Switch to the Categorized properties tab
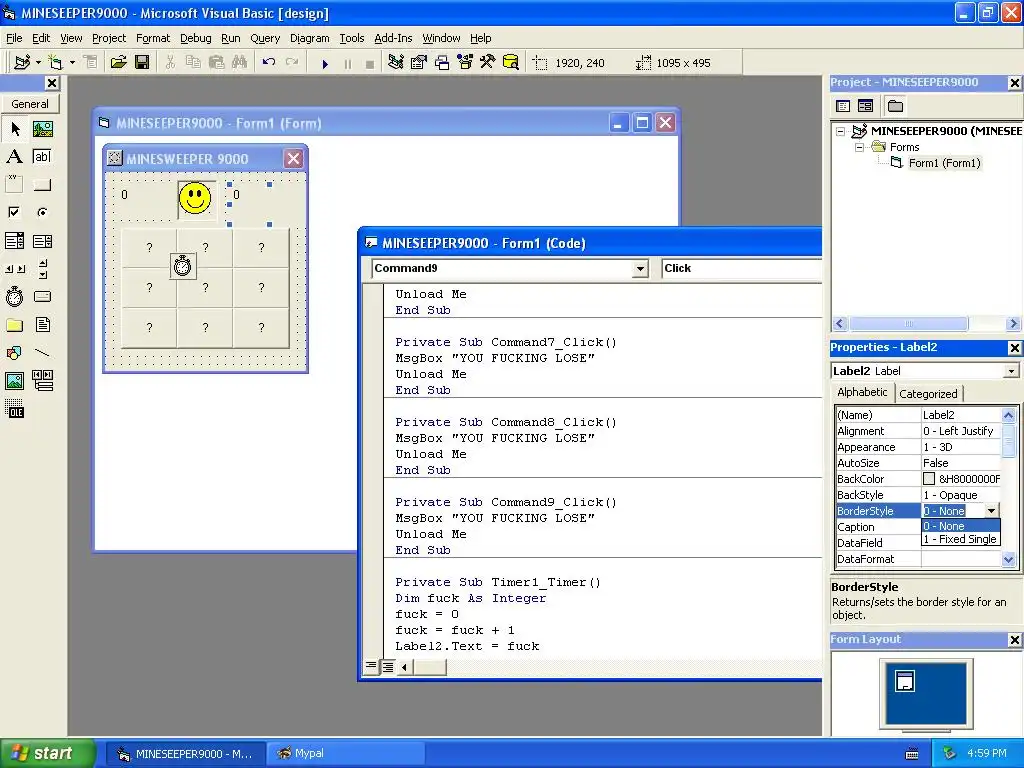1024x768 pixels. (x=928, y=394)
